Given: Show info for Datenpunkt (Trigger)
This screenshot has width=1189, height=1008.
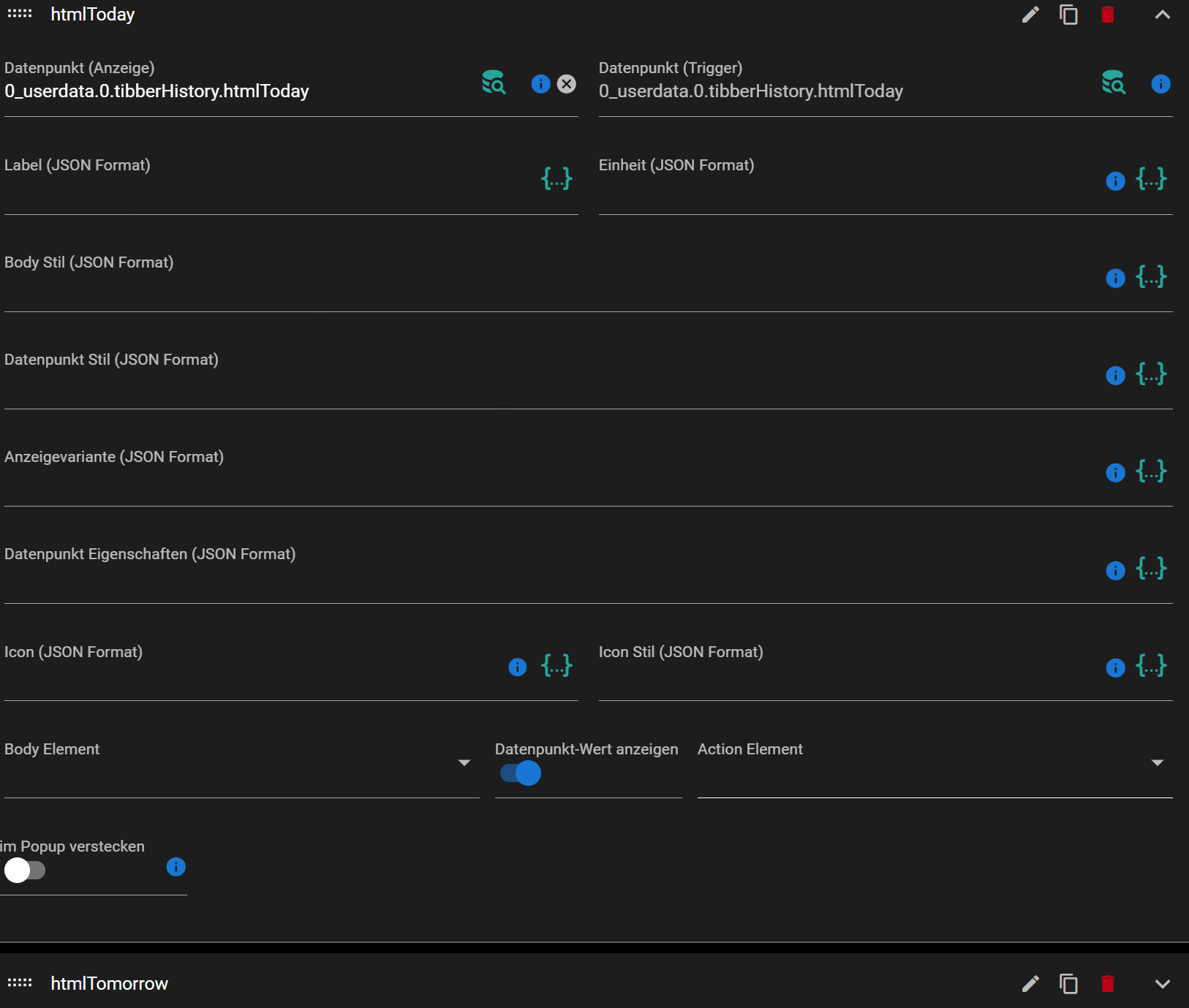Looking at the screenshot, I should 1161,84.
